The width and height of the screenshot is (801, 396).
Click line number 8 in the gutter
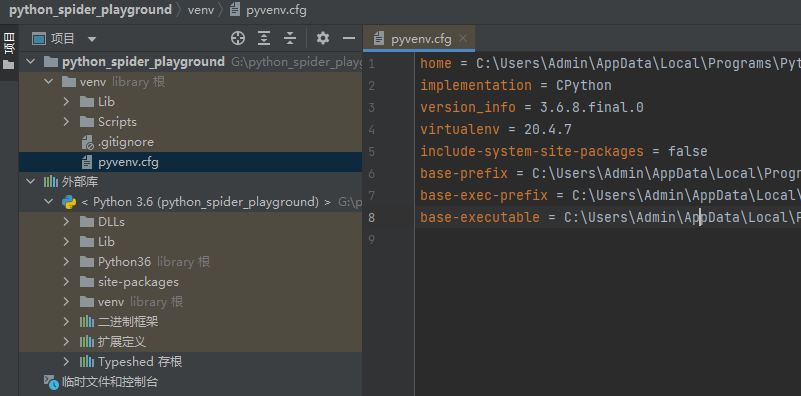[371, 217]
